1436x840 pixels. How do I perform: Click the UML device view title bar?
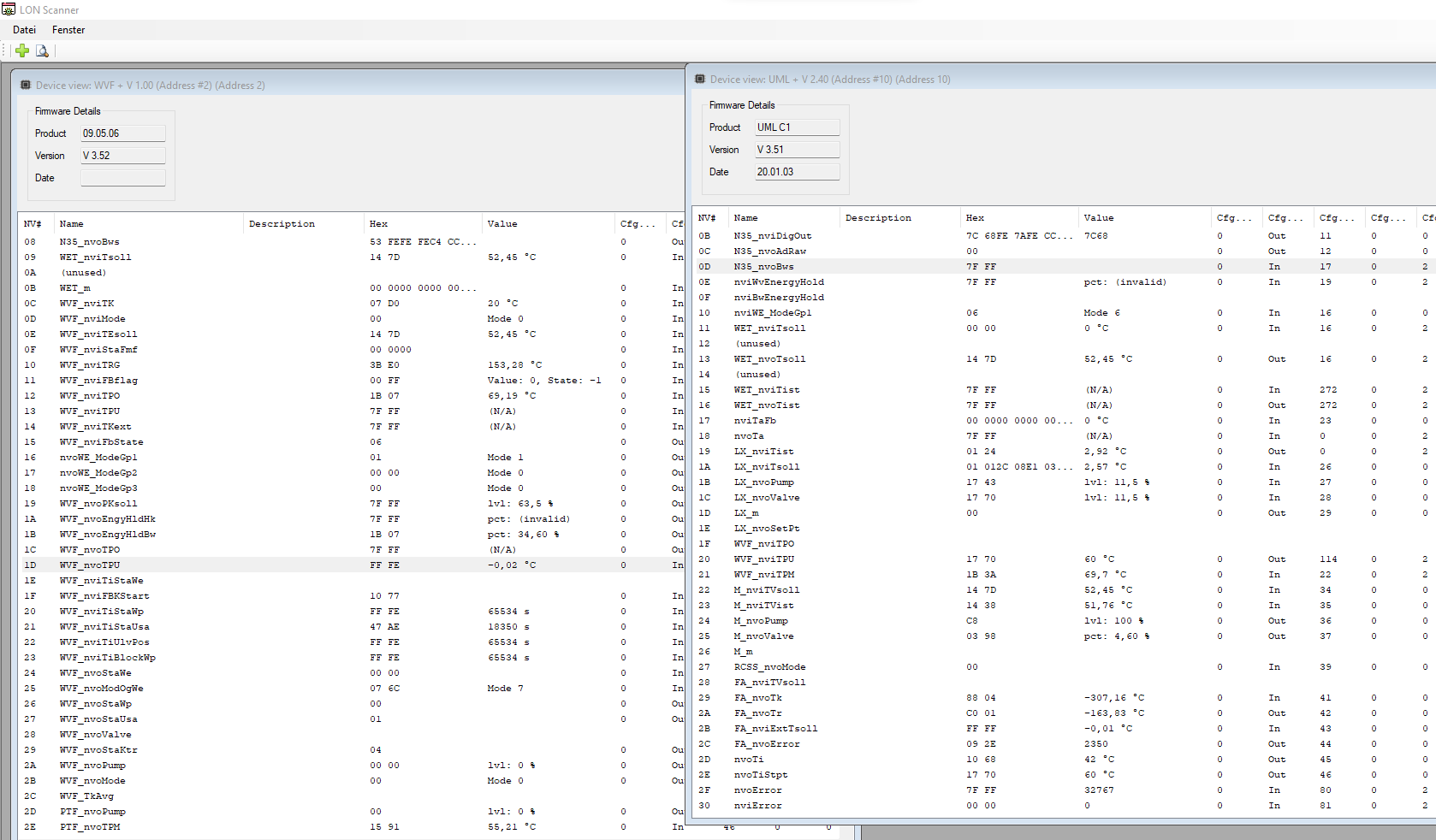pyautogui.click(x=1063, y=79)
